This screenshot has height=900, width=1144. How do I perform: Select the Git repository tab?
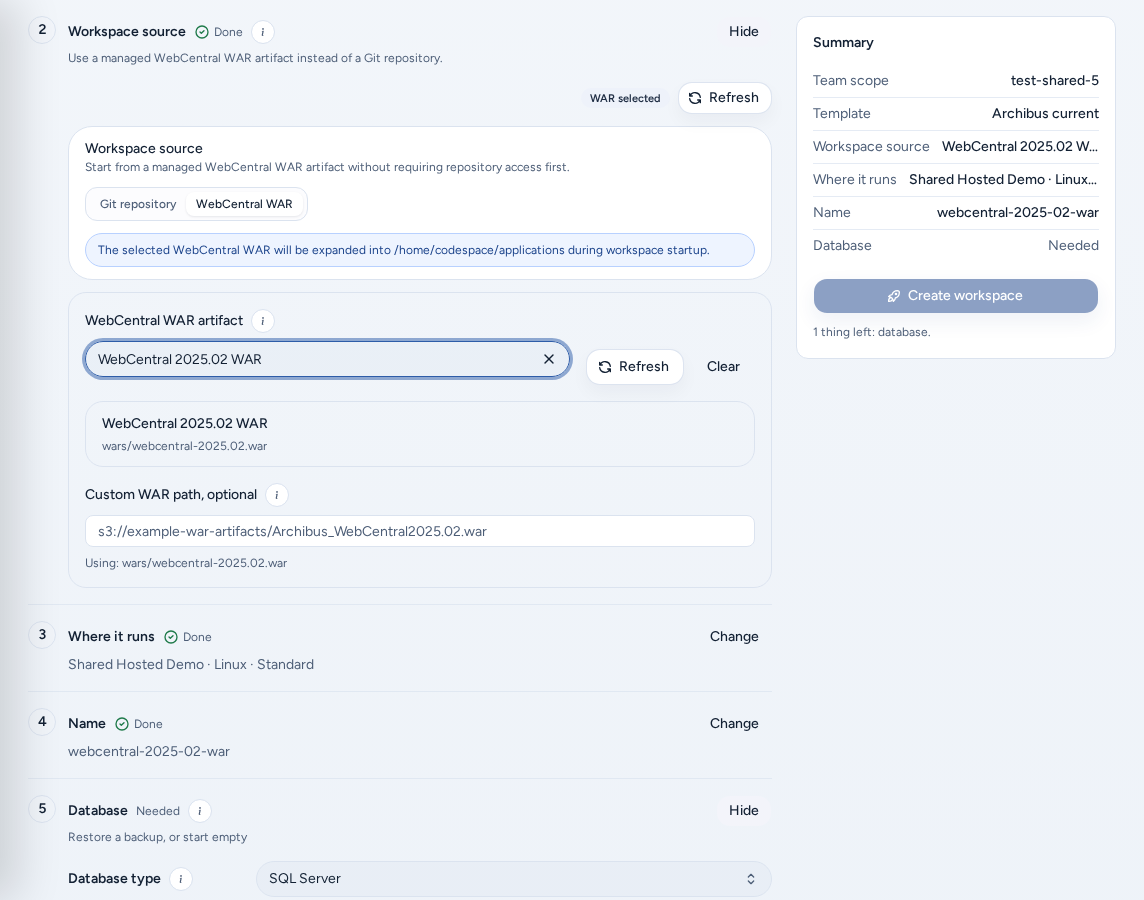[x=138, y=204]
